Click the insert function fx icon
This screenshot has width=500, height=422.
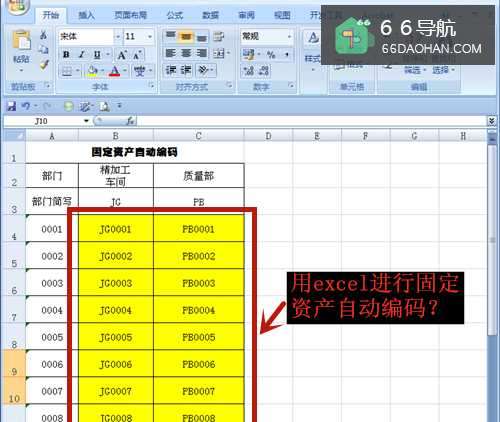click(x=130, y=121)
